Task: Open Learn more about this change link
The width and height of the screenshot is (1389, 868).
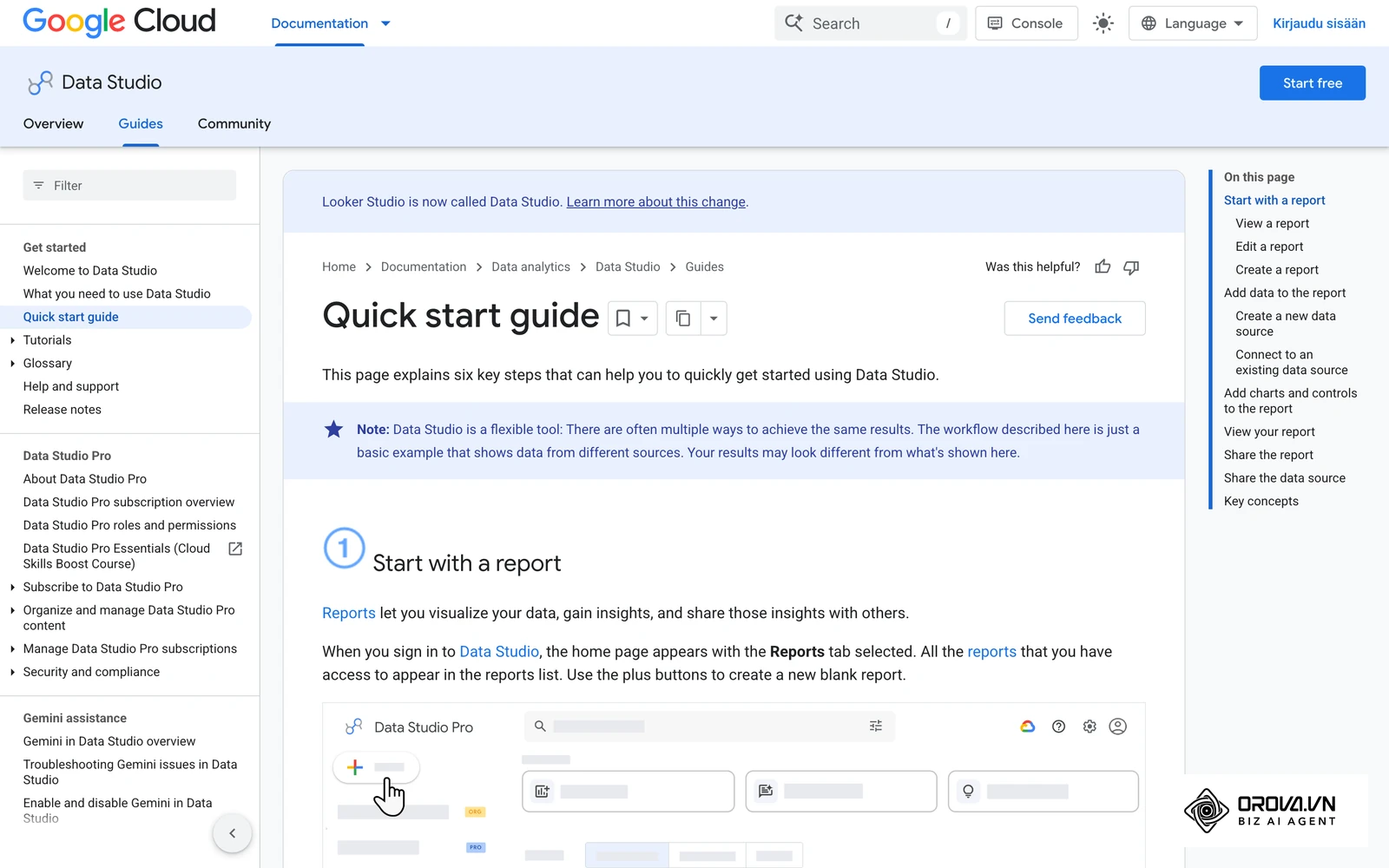Action: (656, 202)
